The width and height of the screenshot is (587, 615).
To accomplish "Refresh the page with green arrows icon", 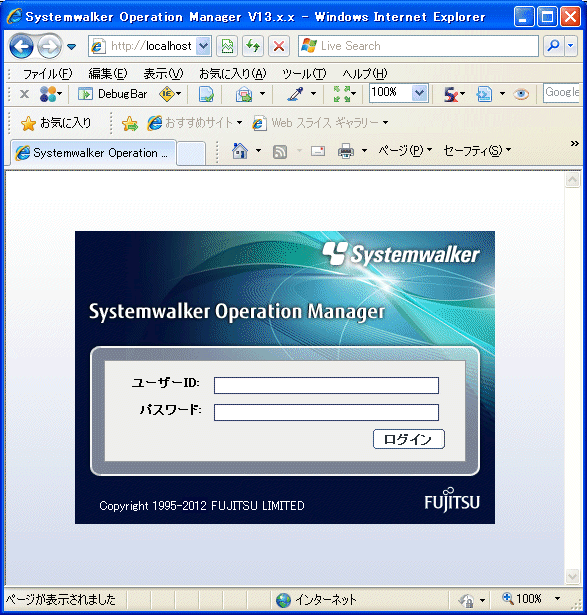I will (x=253, y=46).
